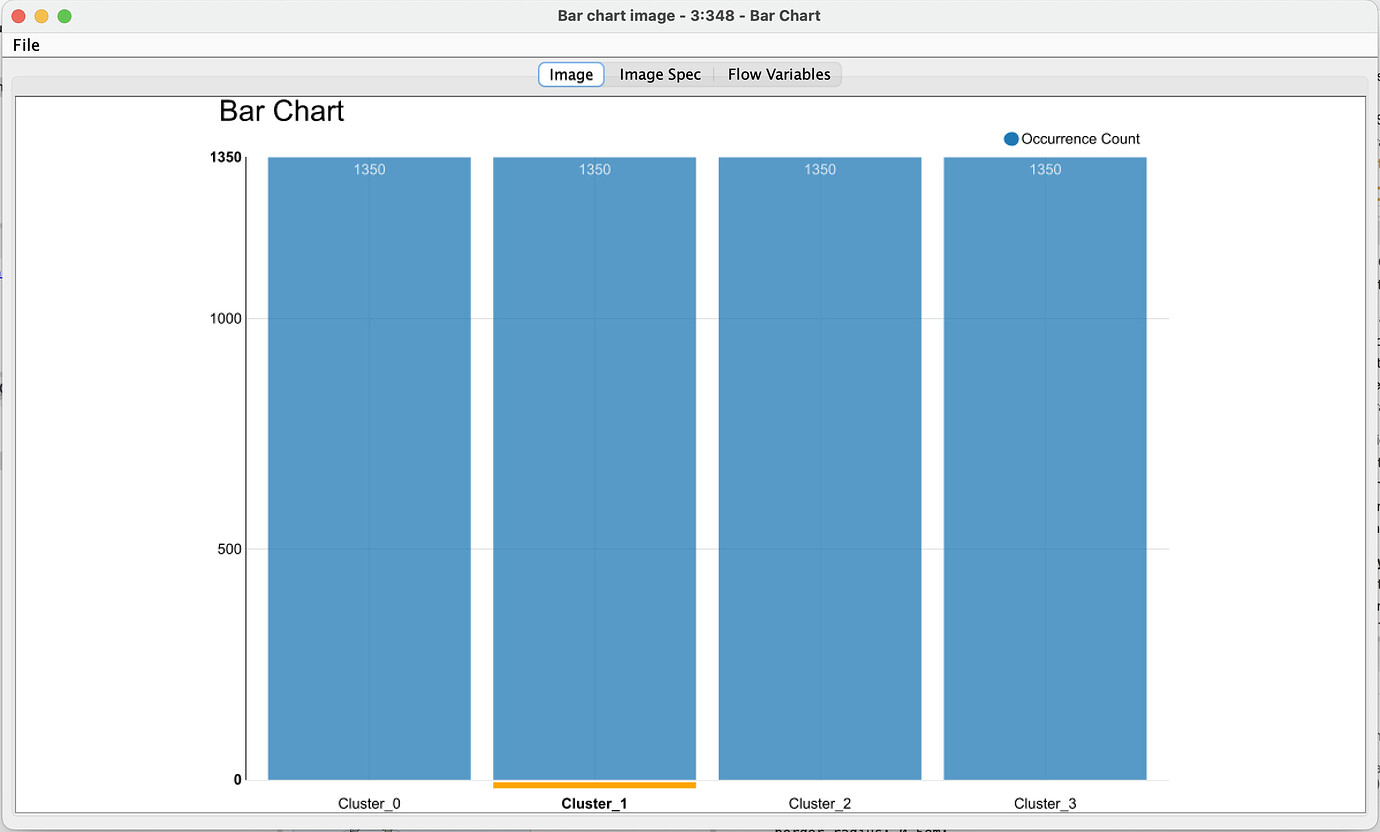Select the Image tab

pyautogui.click(x=570, y=74)
